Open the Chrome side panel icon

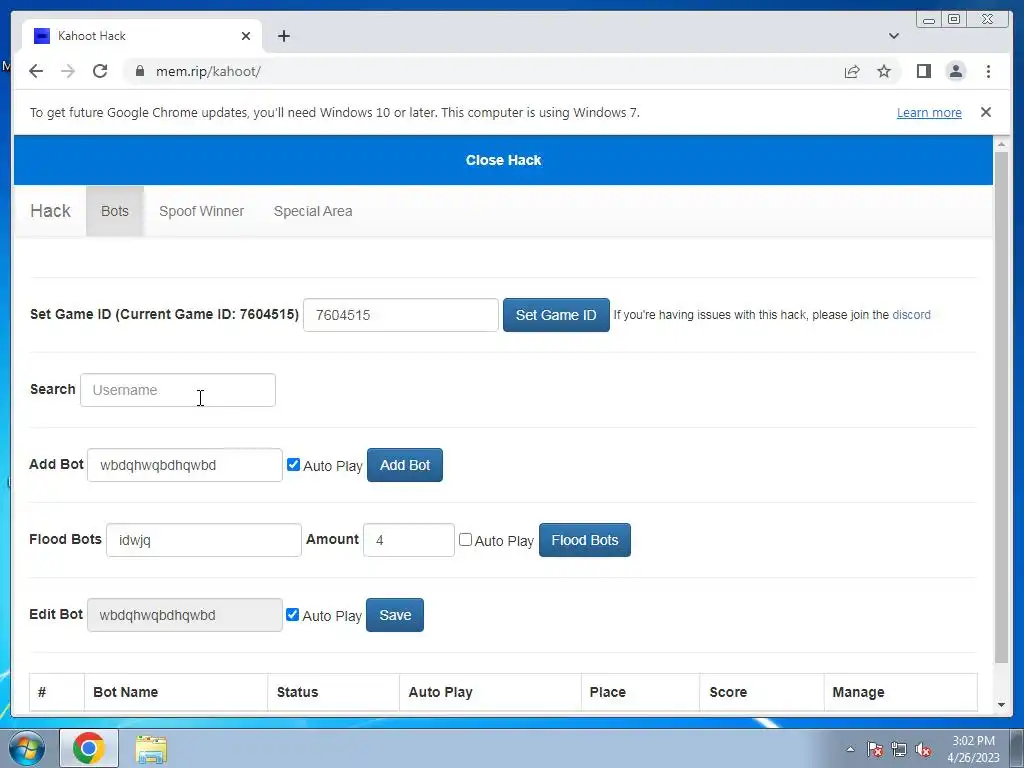click(923, 71)
